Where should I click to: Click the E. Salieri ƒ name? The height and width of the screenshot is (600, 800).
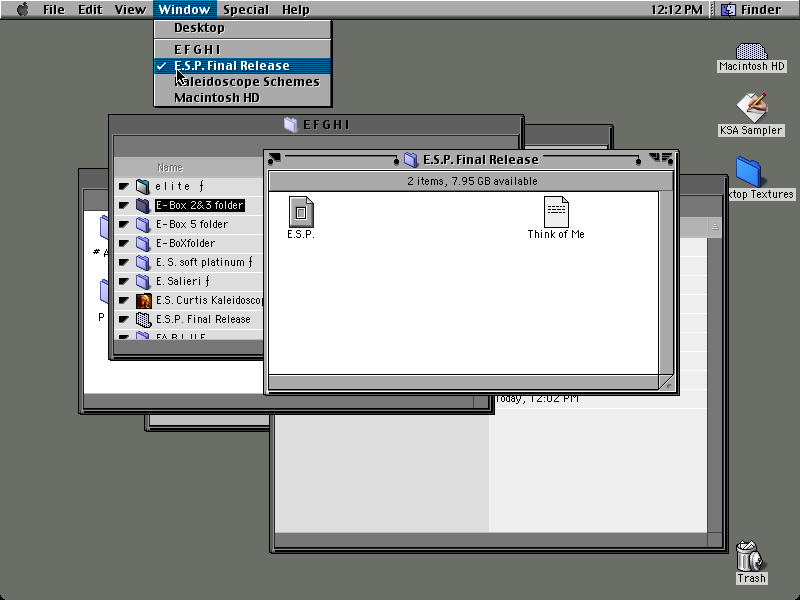click(x=183, y=282)
